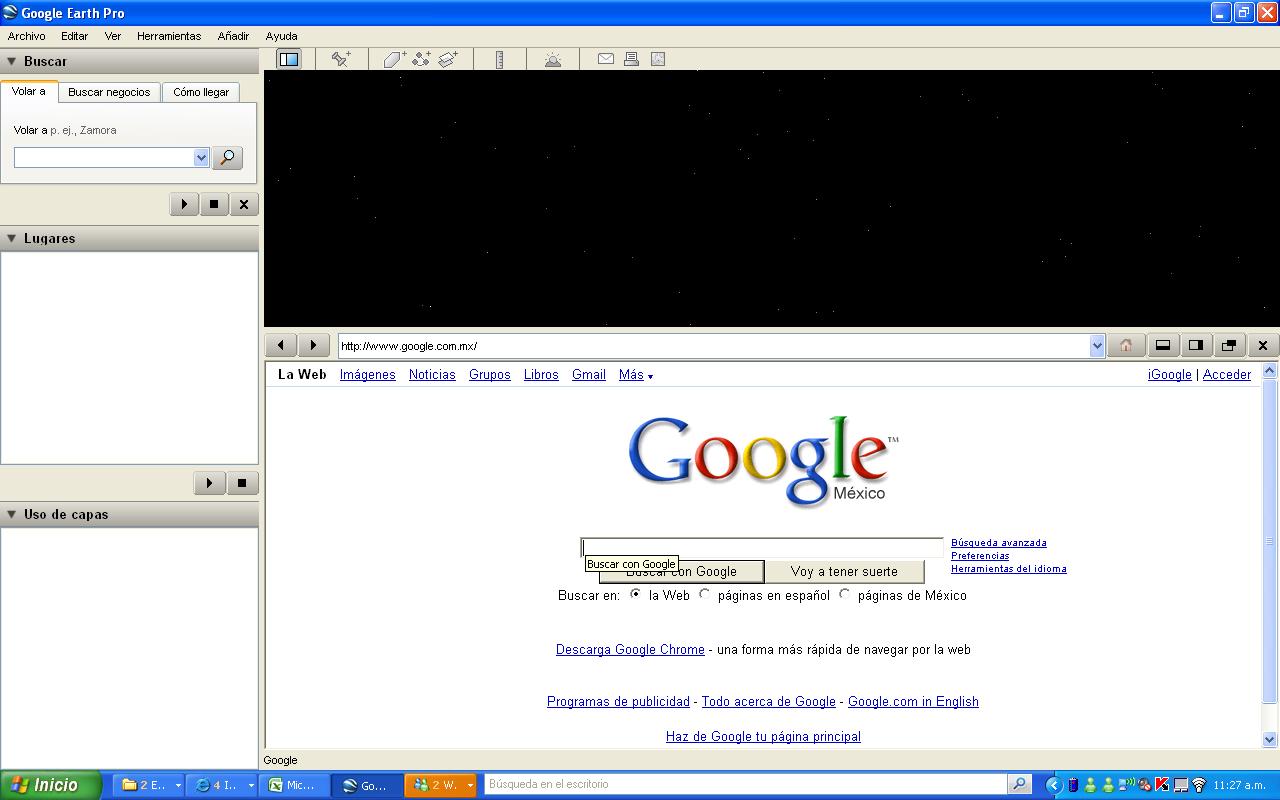Click the 'Buscar con Google' button
Viewport: 1280px width, 800px height.
pos(681,572)
